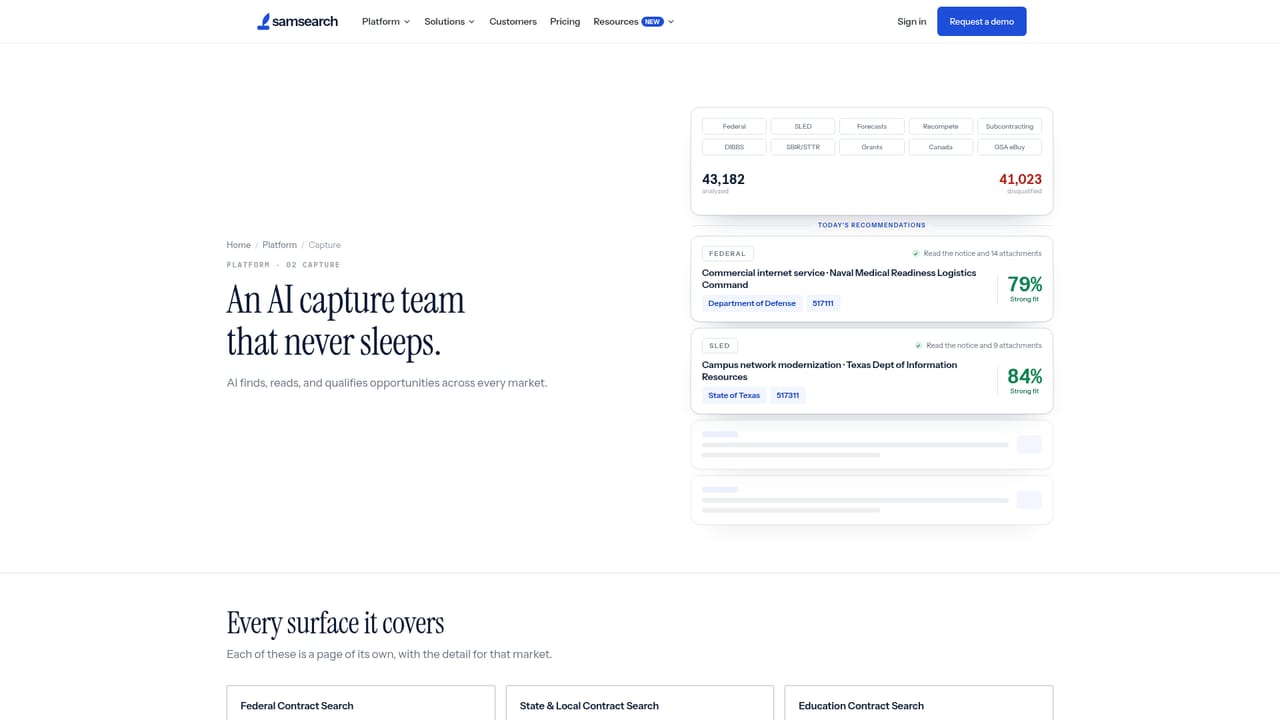The image size is (1280, 720).
Task: Click the Every surface it covers heading
Action: coord(335,623)
